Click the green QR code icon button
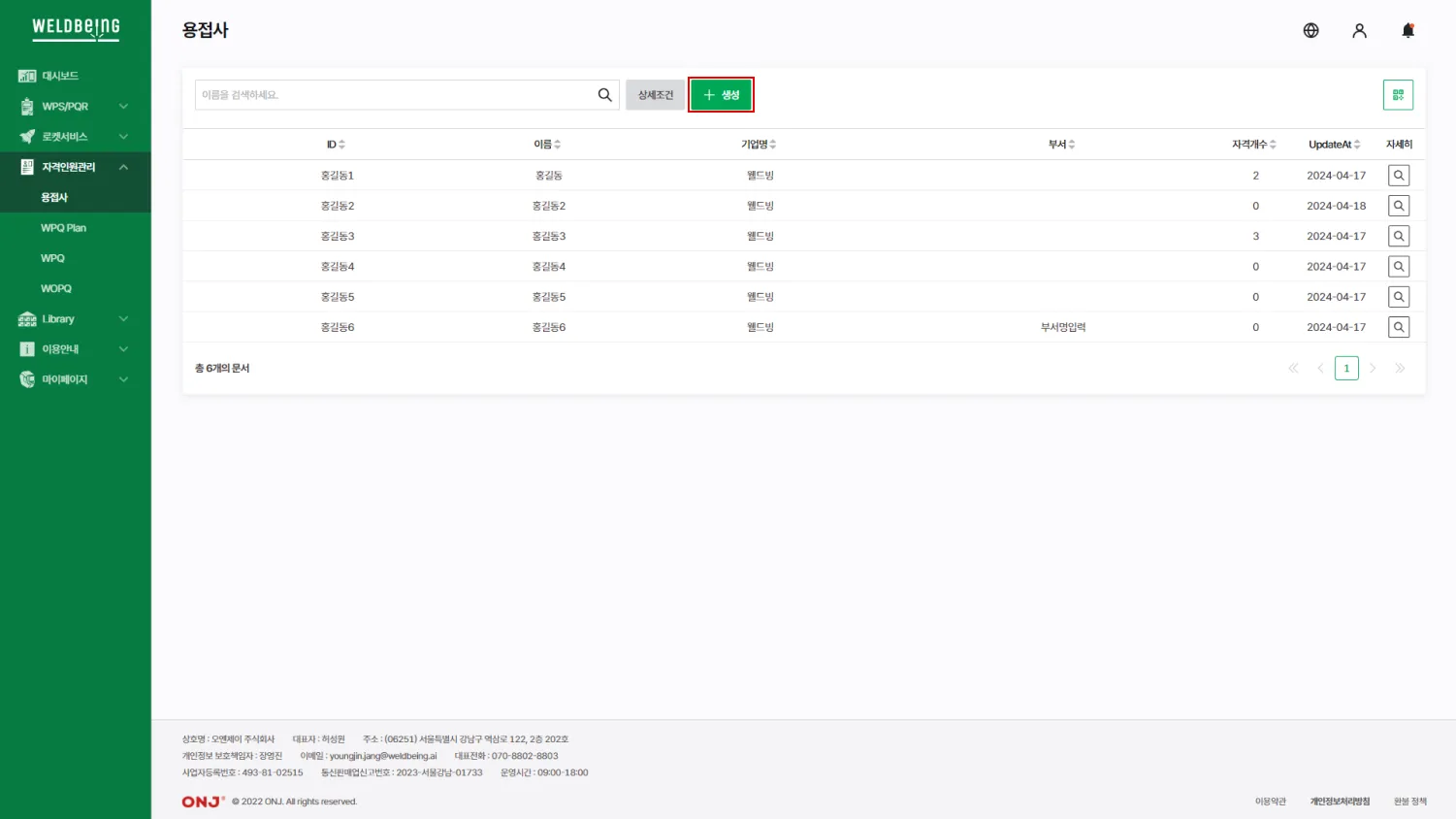Image resolution: width=1456 pixels, height=819 pixels. pos(1398,95)
